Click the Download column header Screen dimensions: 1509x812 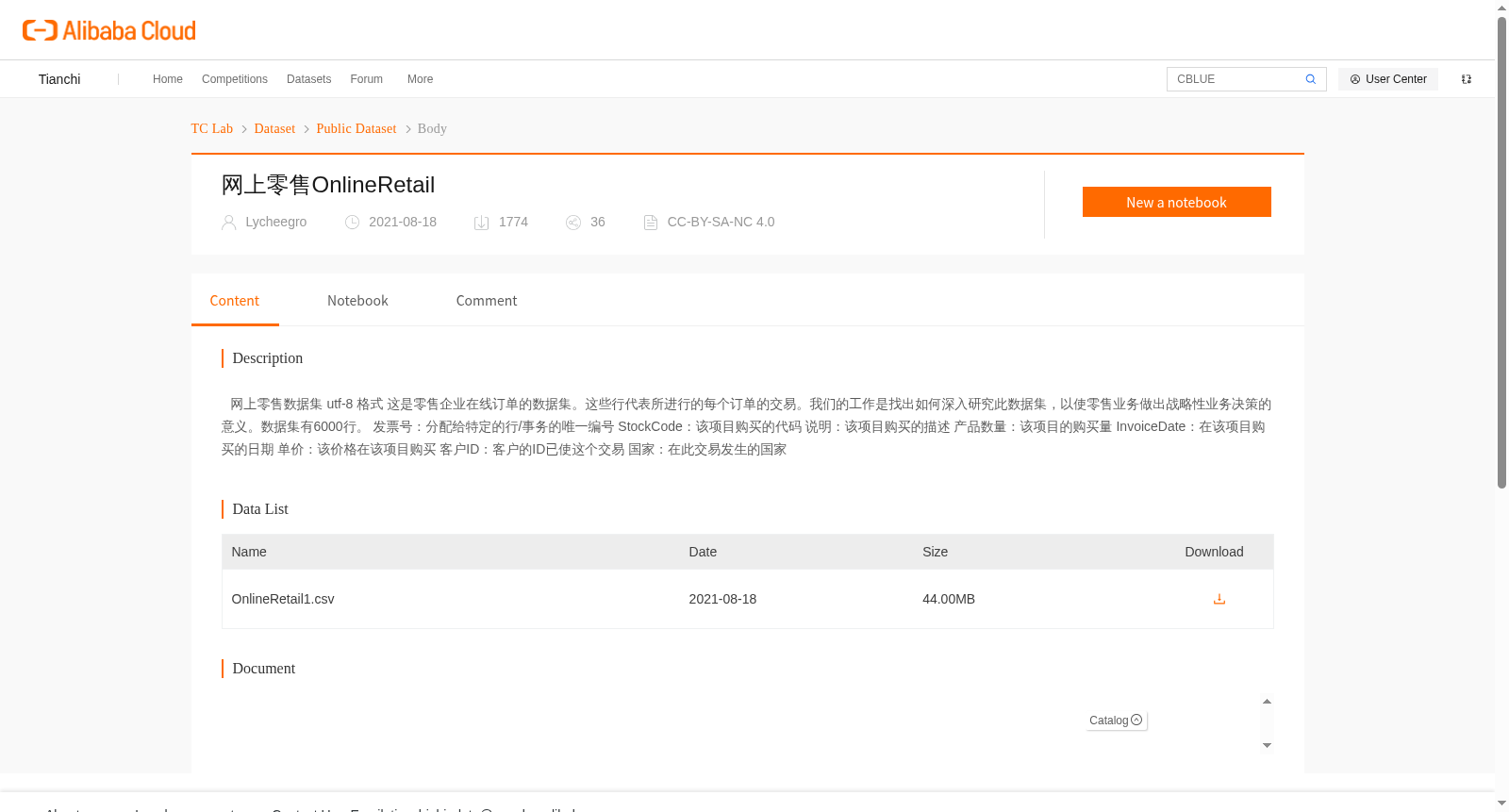(x=1214, y=552)
